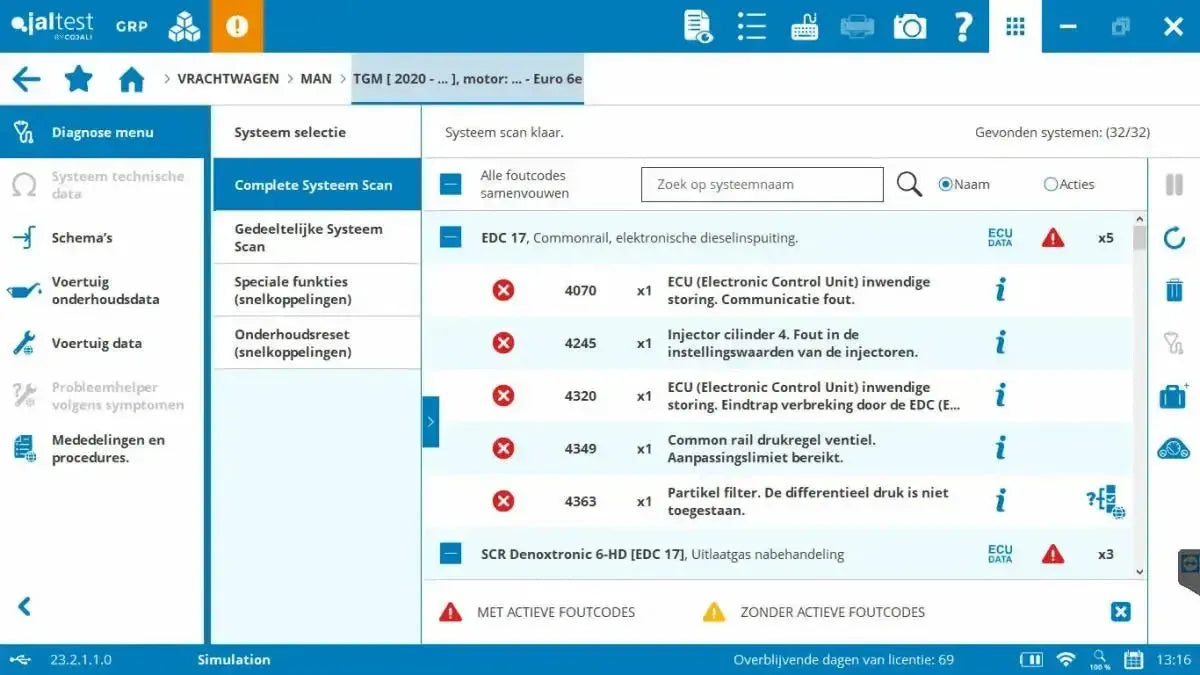Open the print icon in the top bar
Screen dimensions: 1200x675
tap(856, 26)
